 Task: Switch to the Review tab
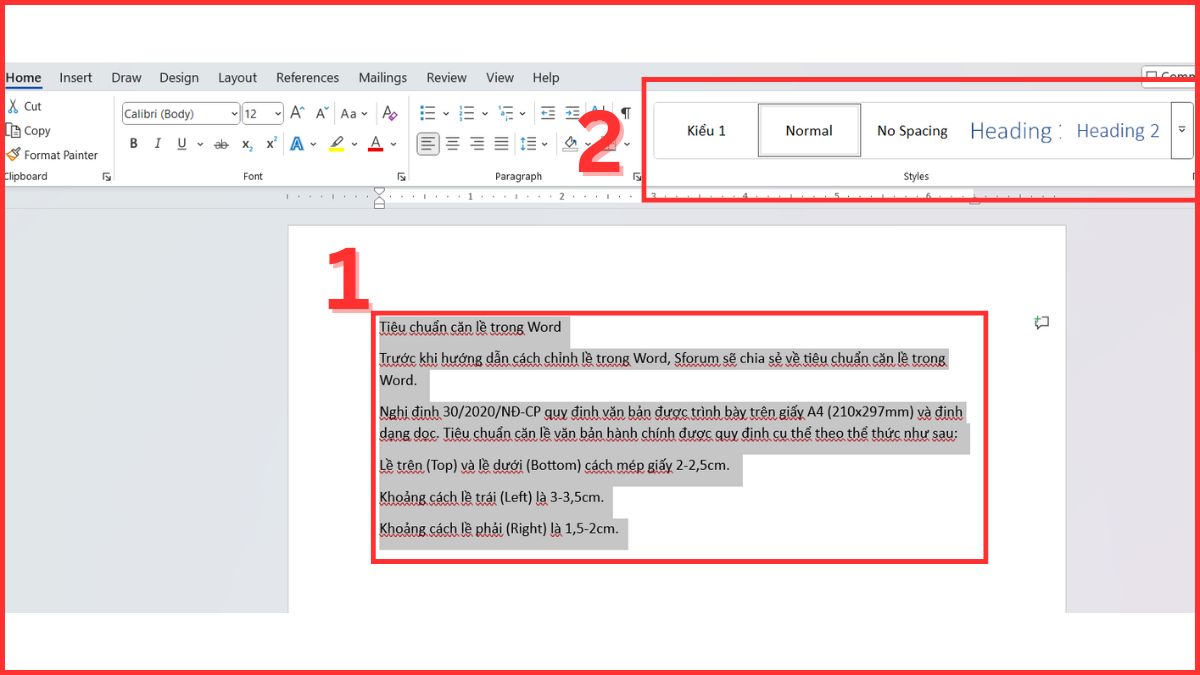click(x=446, y=78)
